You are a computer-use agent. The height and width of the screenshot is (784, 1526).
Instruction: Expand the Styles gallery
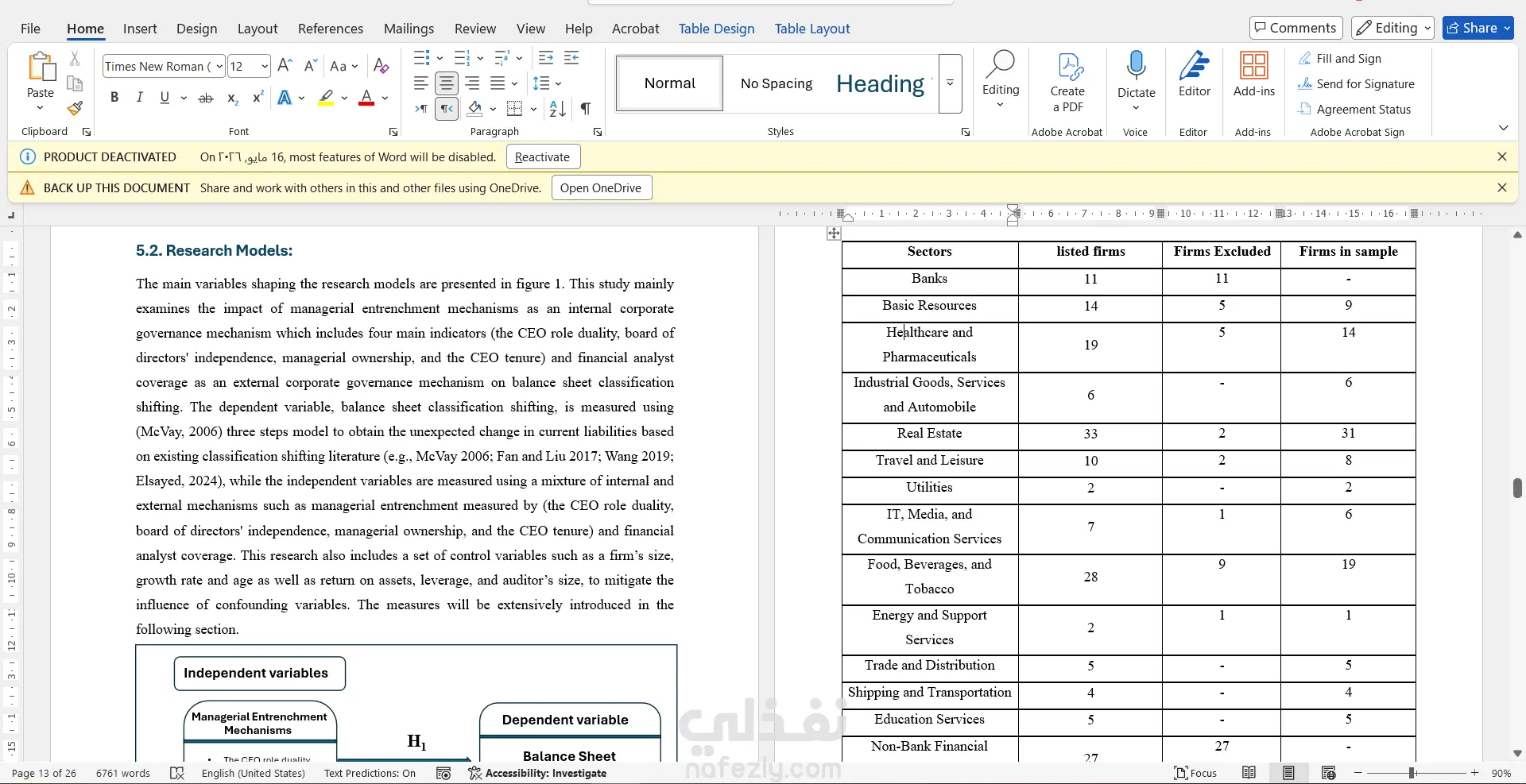[950, 83]
